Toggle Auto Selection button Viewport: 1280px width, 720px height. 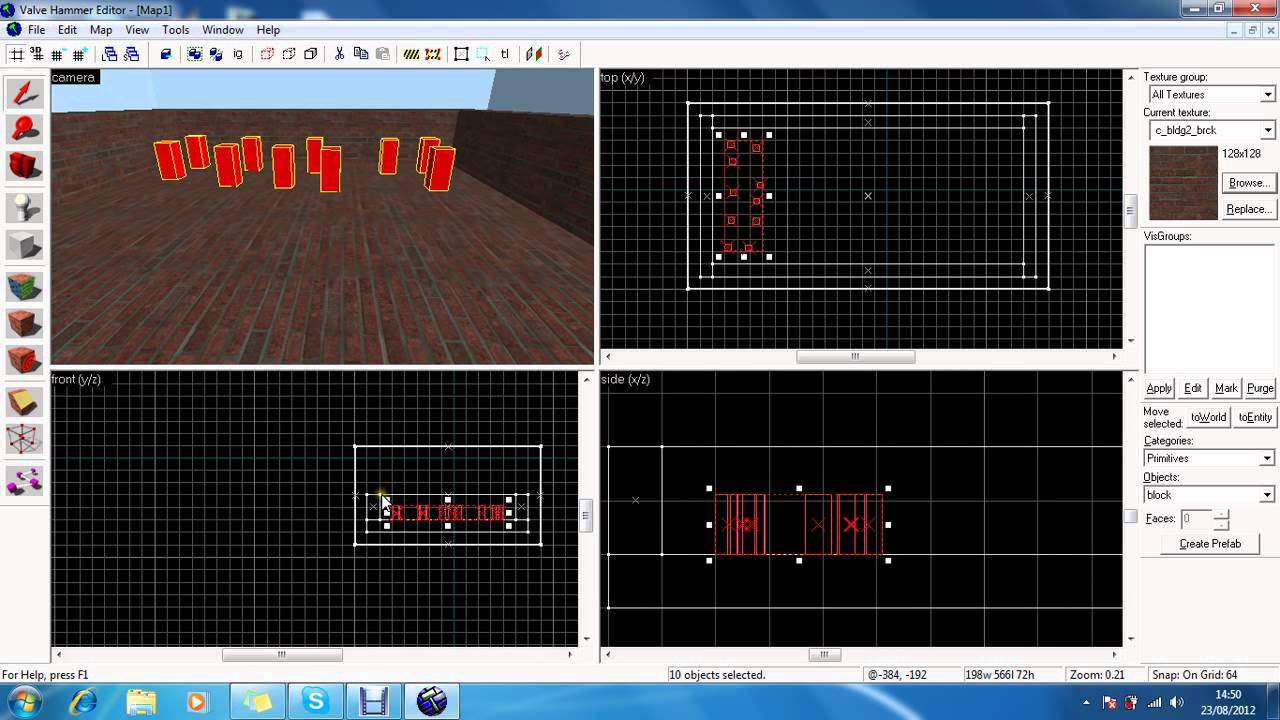coord(483,54)
